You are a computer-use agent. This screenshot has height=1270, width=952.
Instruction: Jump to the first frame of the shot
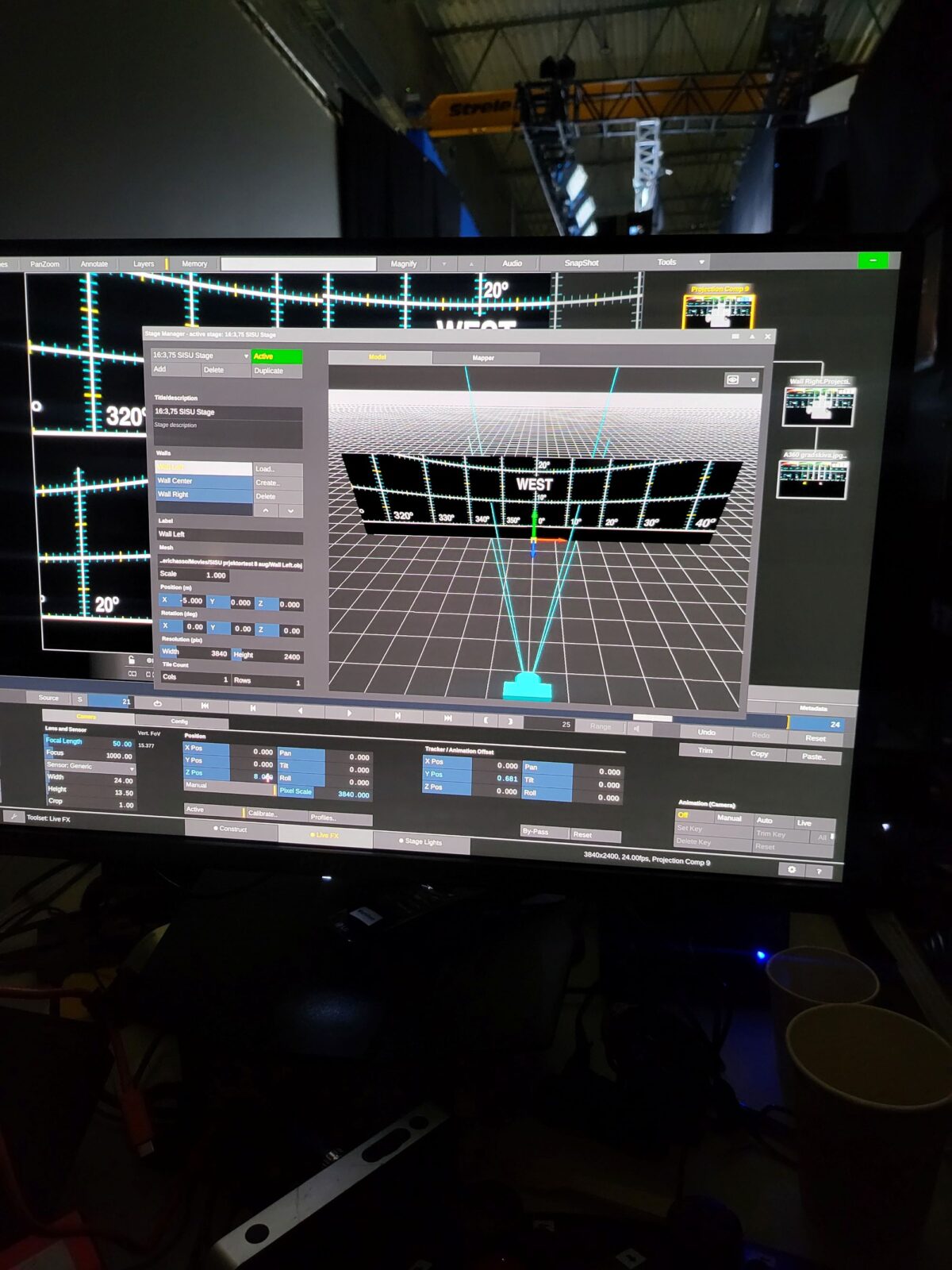[x=205, y=705]
